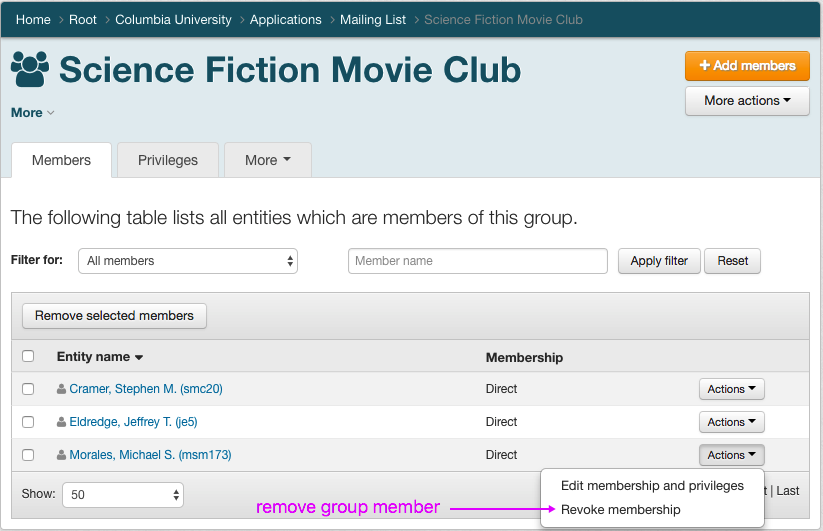This screenshot has height=531, width=823.
Task: Click Remove selected members button
Action: [114, 316]
